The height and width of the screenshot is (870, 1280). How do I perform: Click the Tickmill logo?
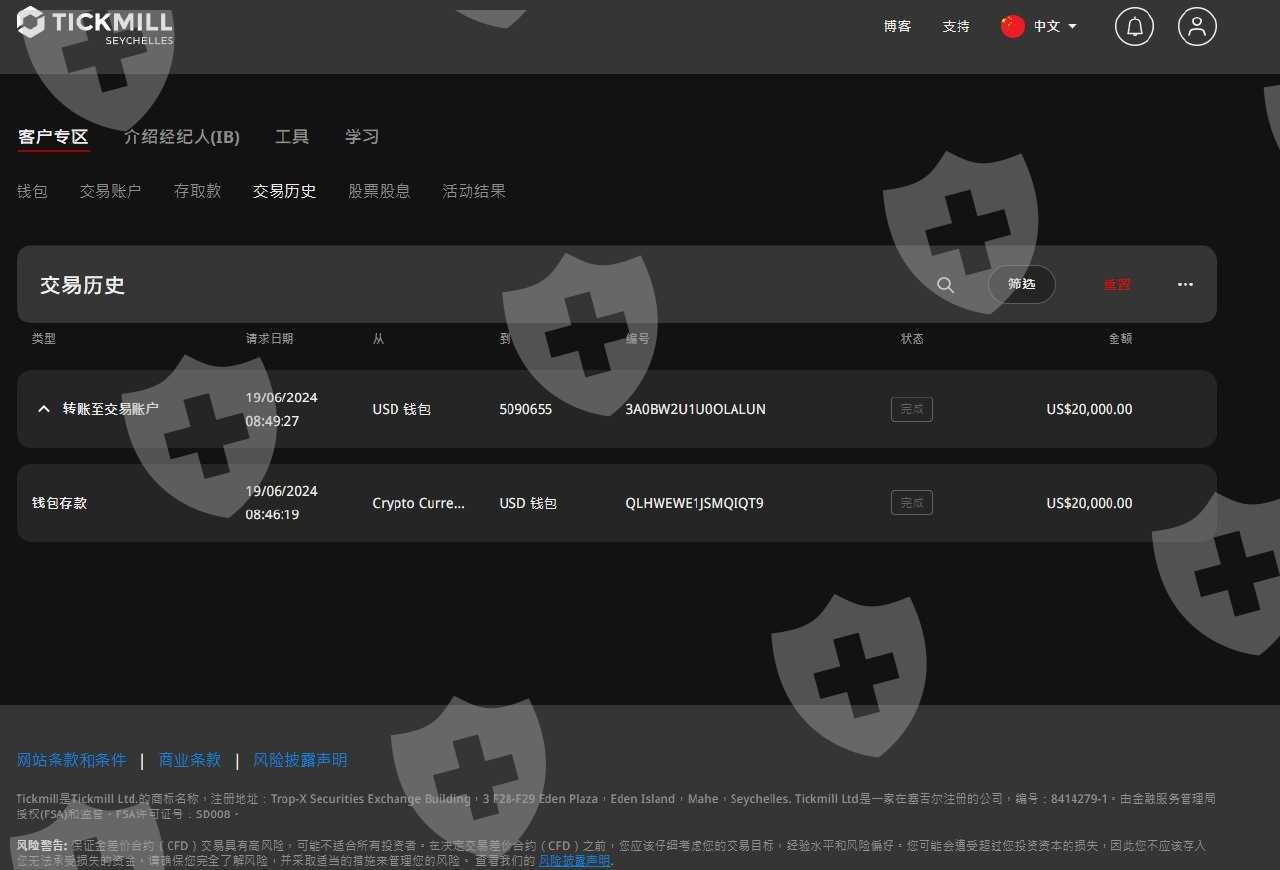click(x=95, y=25)
